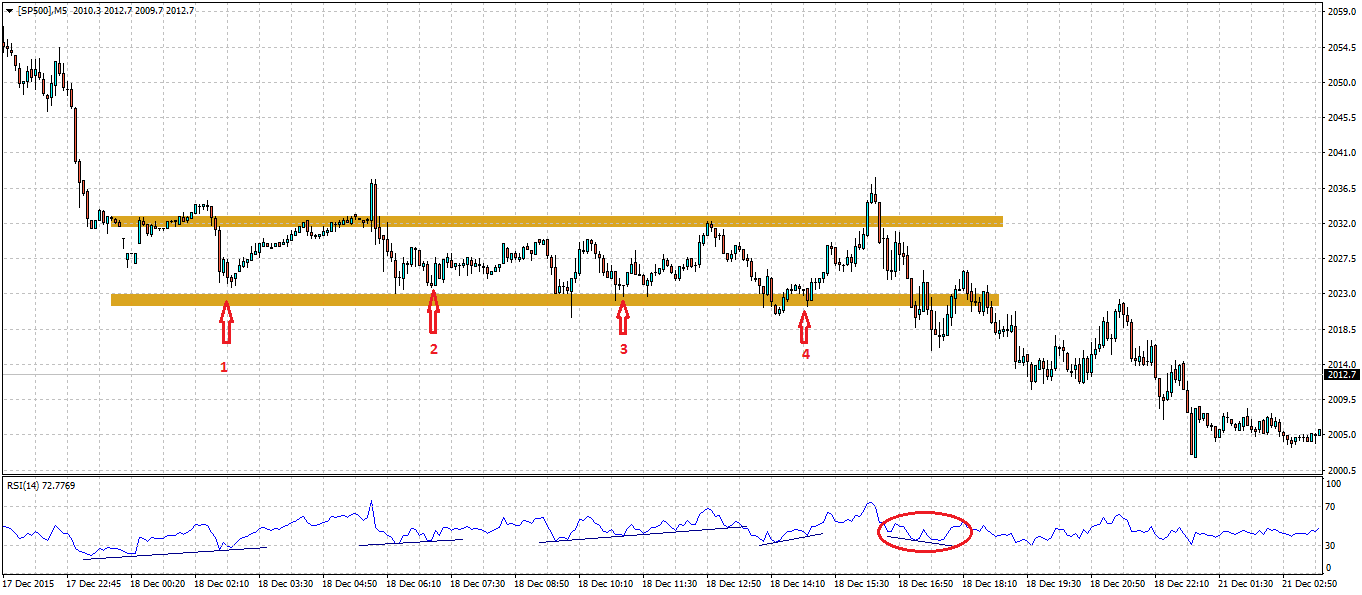Click the 2027.5 price axis label

pyautogui.click(x=1340, y=258)
